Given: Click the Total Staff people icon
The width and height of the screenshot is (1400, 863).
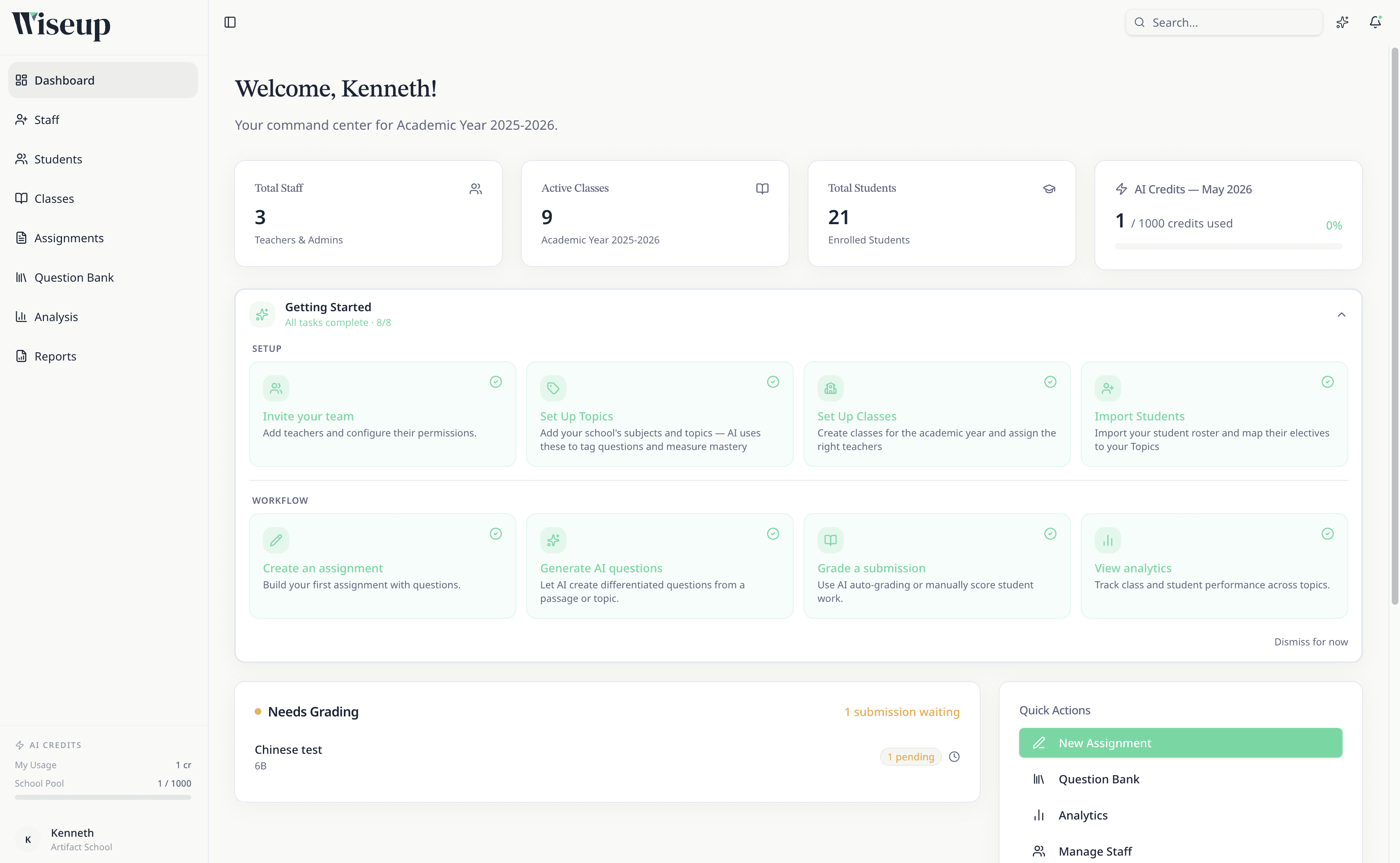Looking at the screenshot, I should 476,188.
